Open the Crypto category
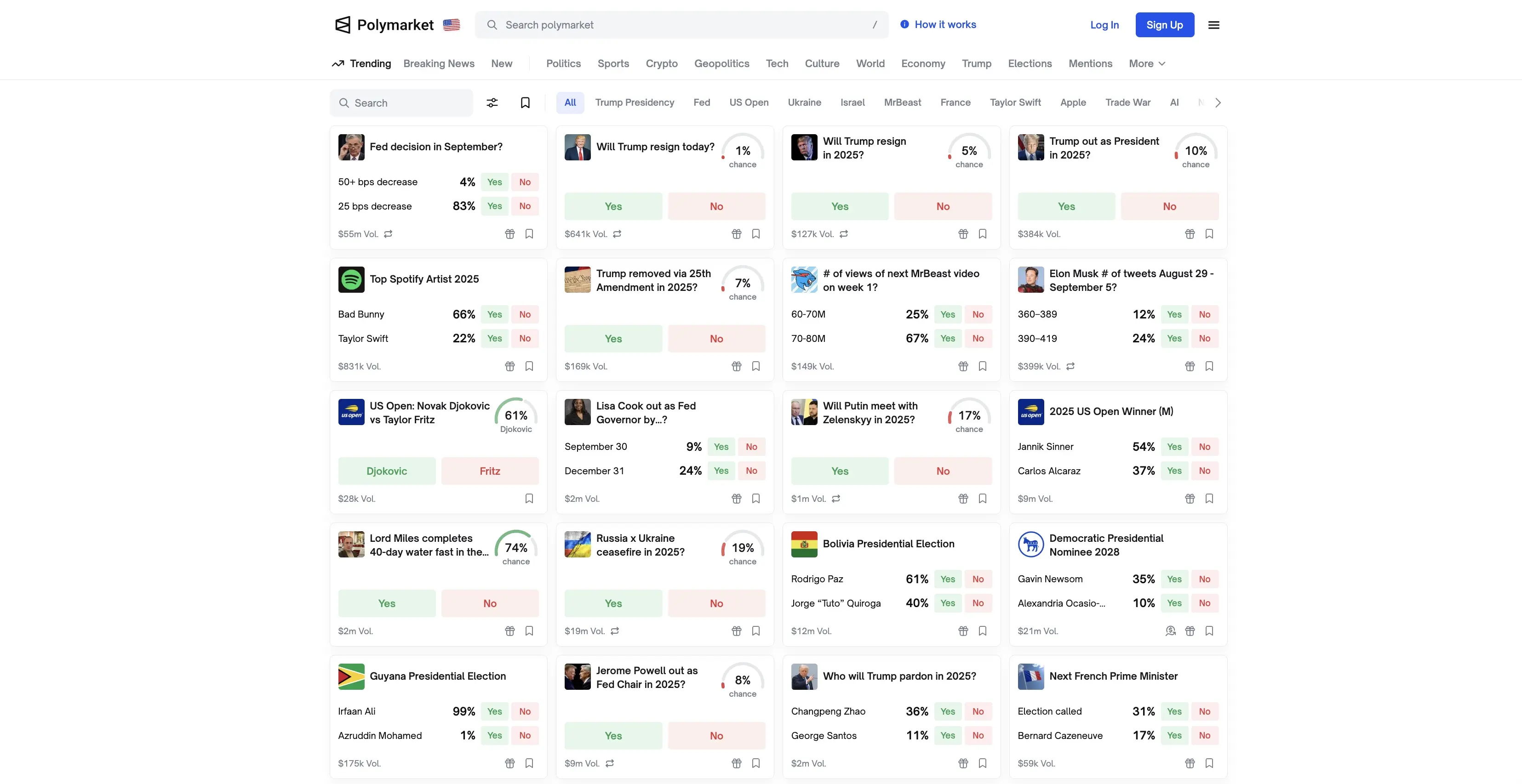Viewport: 1522px width, 784px height. click(x=661, y=64)
